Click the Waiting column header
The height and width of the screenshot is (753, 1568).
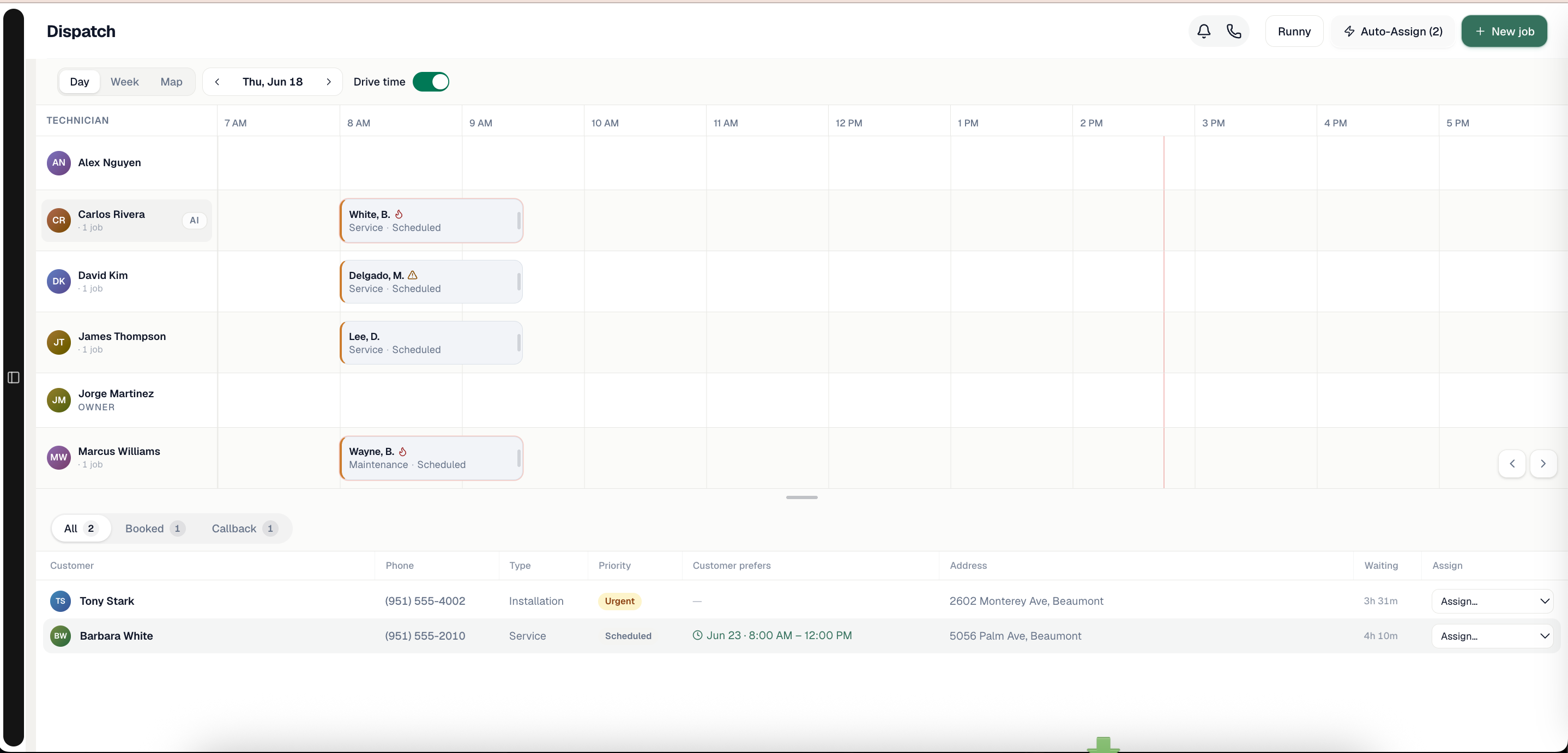pos(1381,565)
